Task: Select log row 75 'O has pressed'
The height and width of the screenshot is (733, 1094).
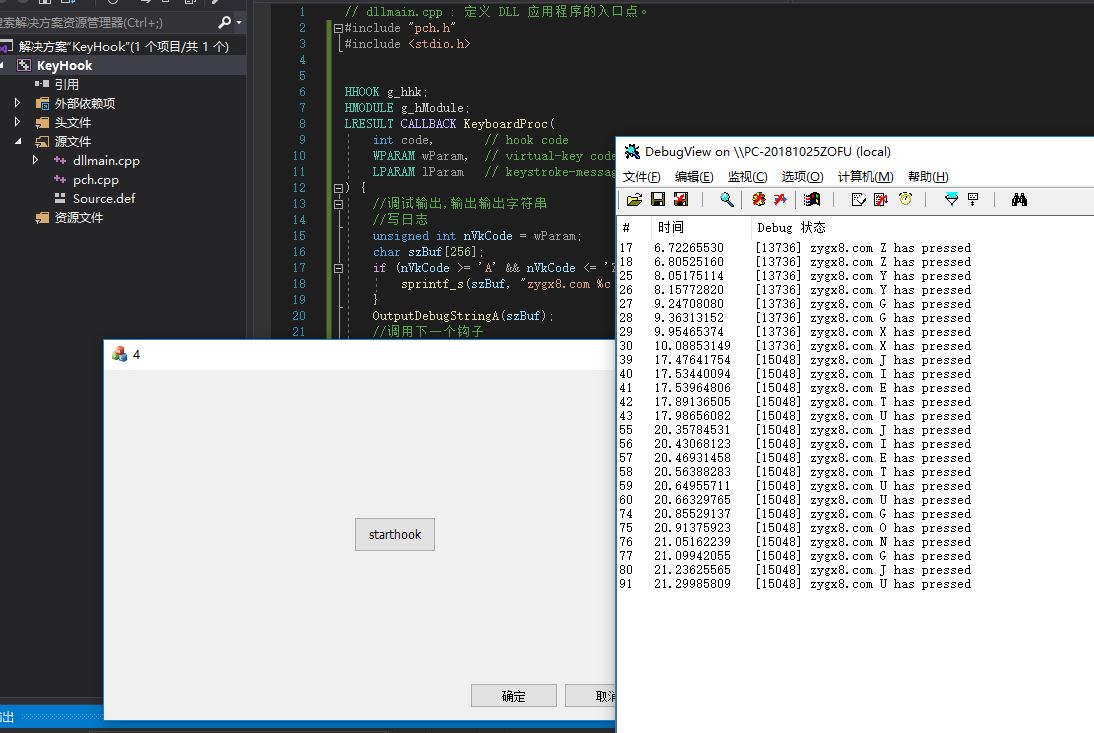Action: [795, 528]
